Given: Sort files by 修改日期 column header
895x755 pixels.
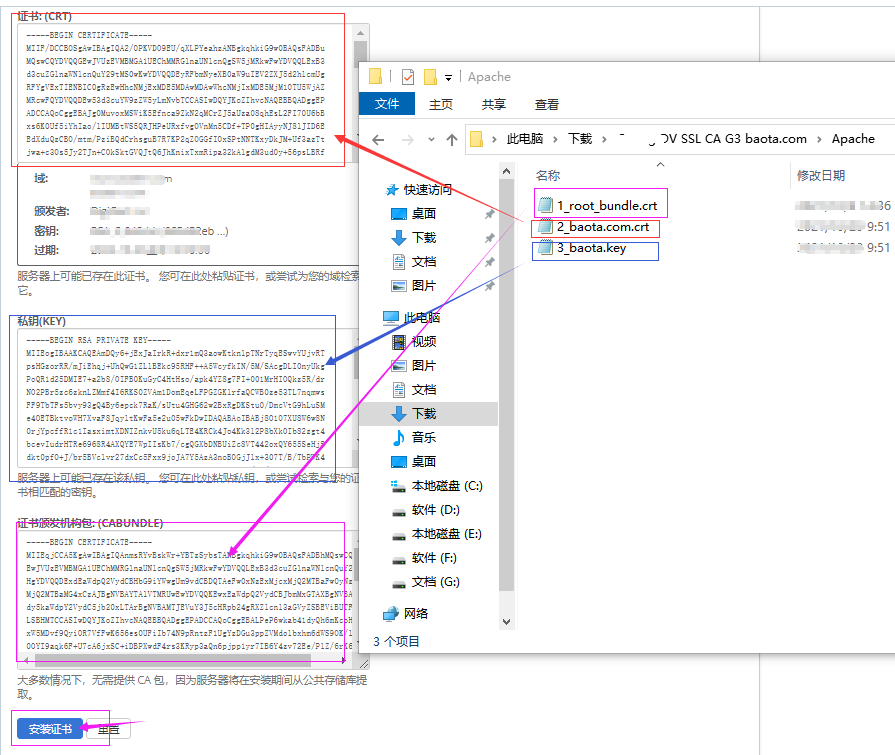Looking at the screenshot, I should point(821,176).
